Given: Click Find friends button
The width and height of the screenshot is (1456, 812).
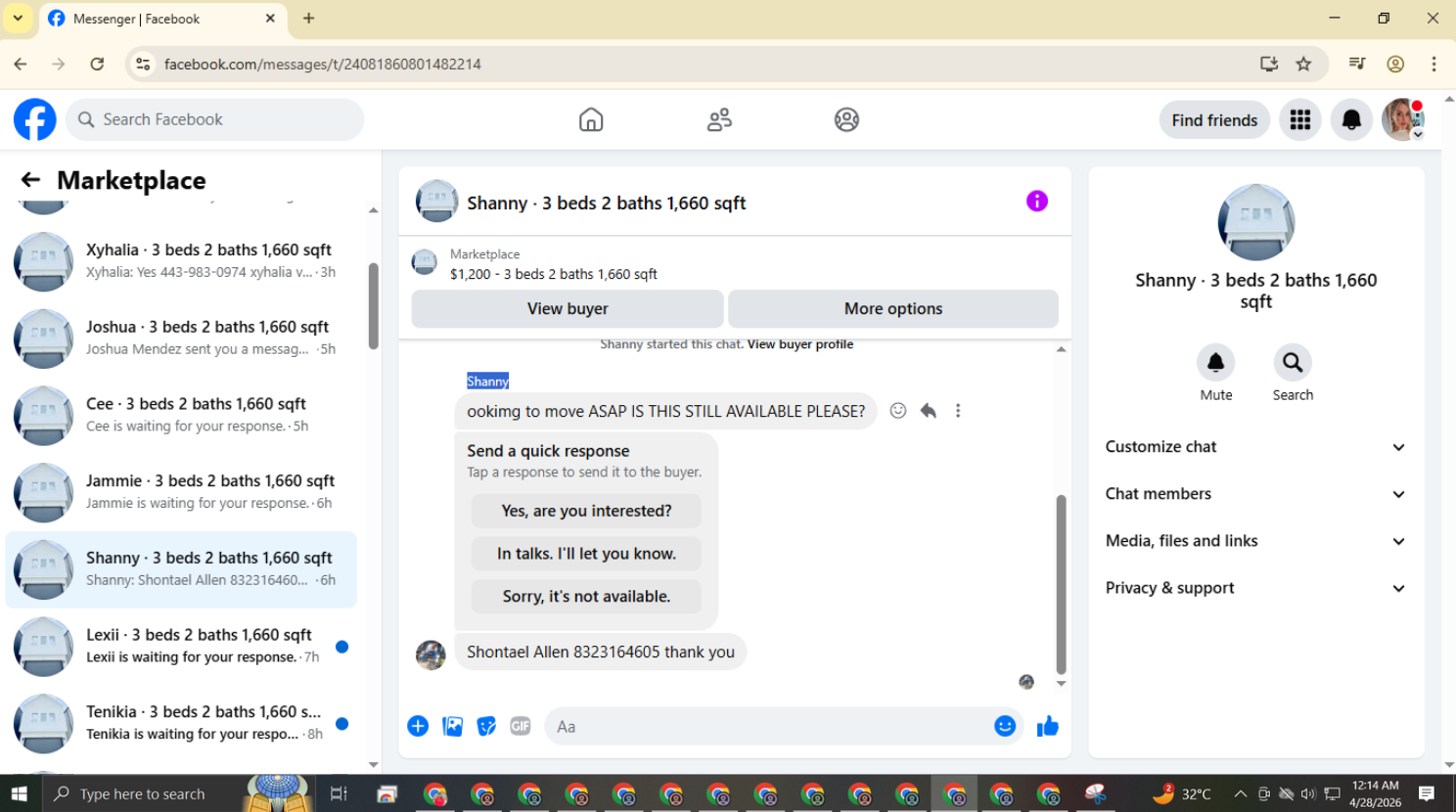Looking at the screenshot, I should [x=1214, y=120].
